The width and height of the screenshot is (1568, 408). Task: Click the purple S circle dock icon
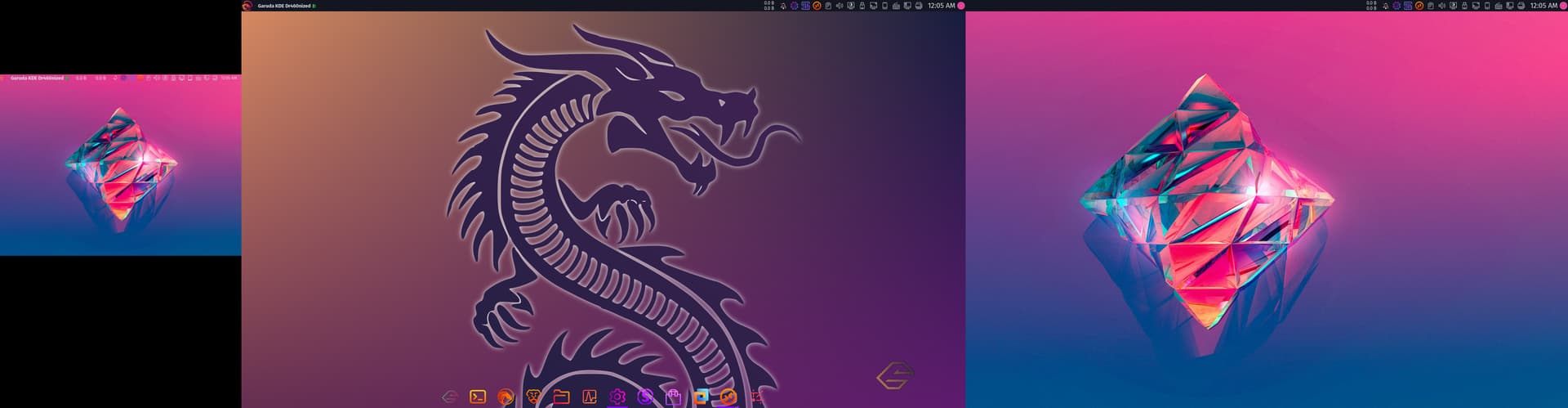coord(645,397)
